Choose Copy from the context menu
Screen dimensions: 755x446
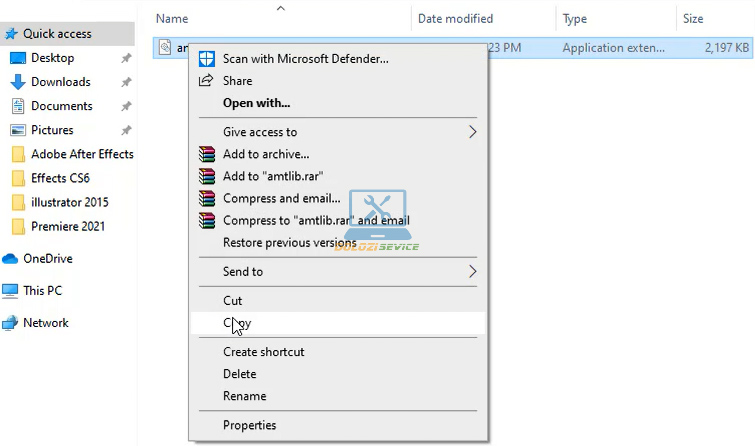click(237, 323)
